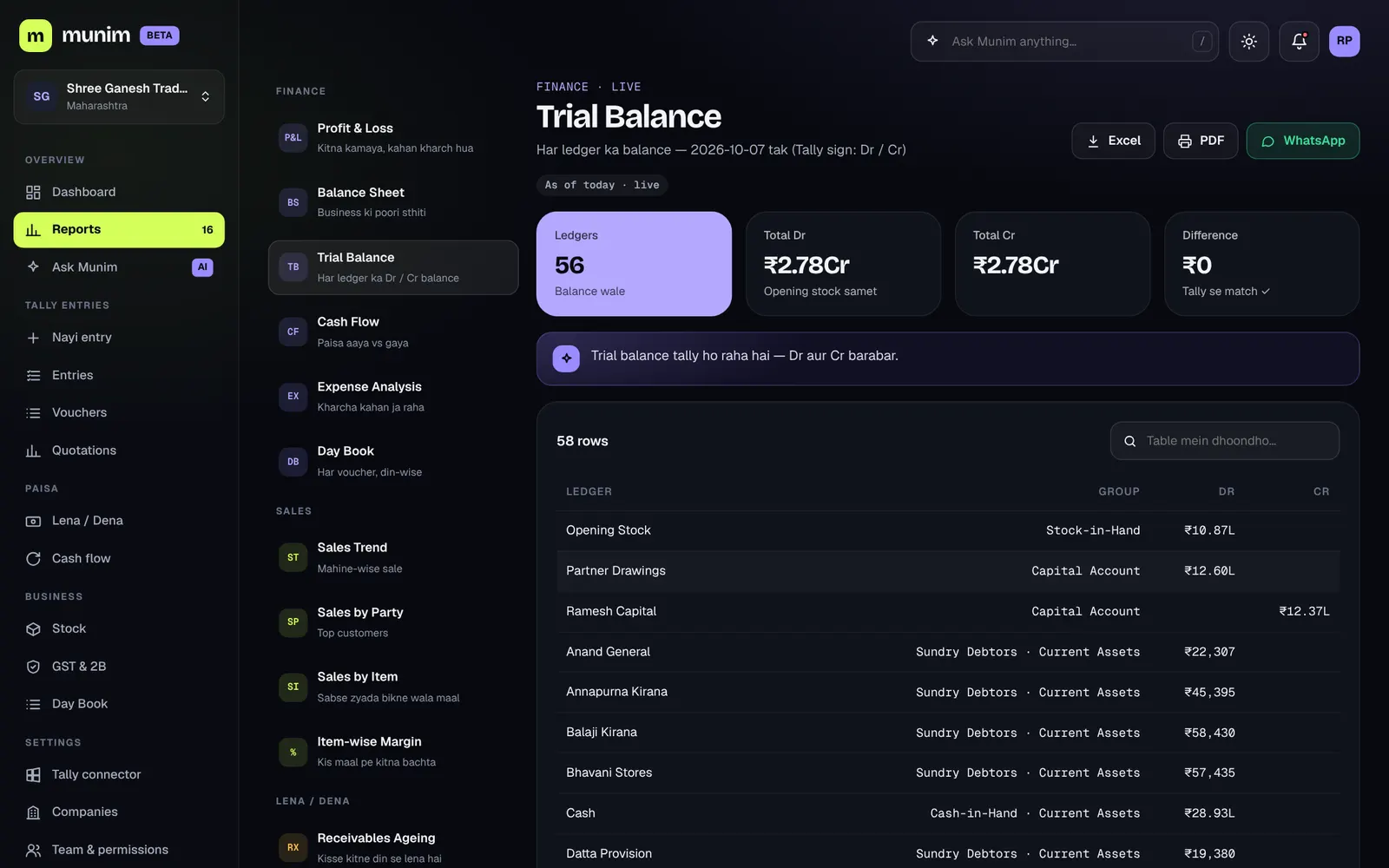Share via WhatsApp button
Image resolution: width=1389 pixels, height=868 pixels.
coord(1303,141)
